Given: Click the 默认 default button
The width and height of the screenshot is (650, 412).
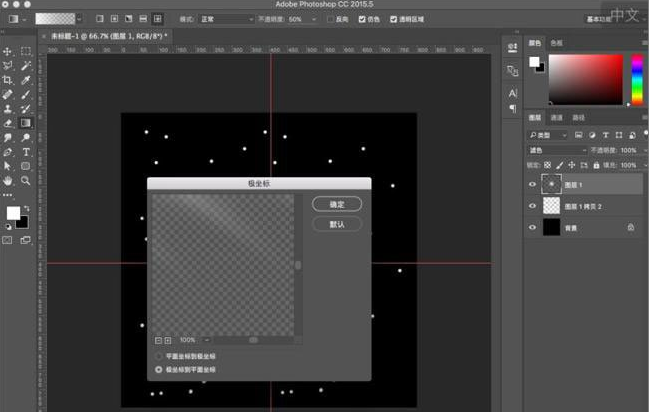Looking at the screenshot, I should [x=337, y=224].
